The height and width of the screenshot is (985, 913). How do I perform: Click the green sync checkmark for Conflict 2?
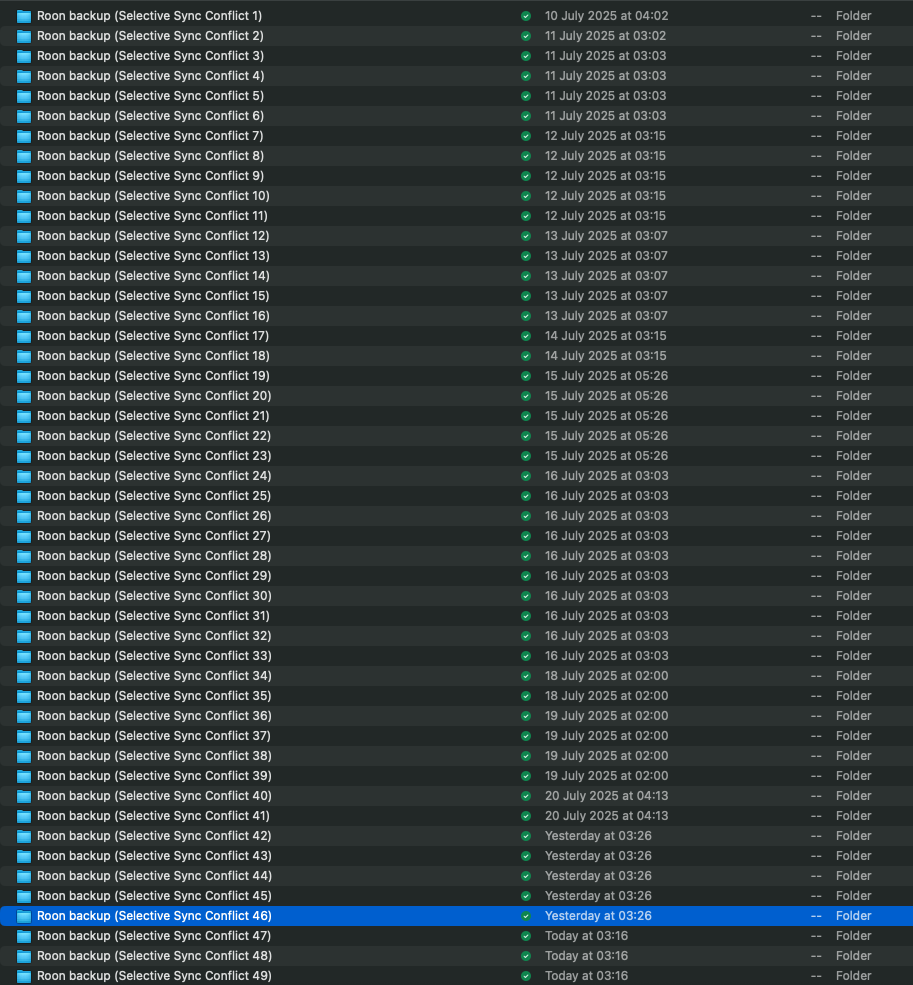(526, 36)
